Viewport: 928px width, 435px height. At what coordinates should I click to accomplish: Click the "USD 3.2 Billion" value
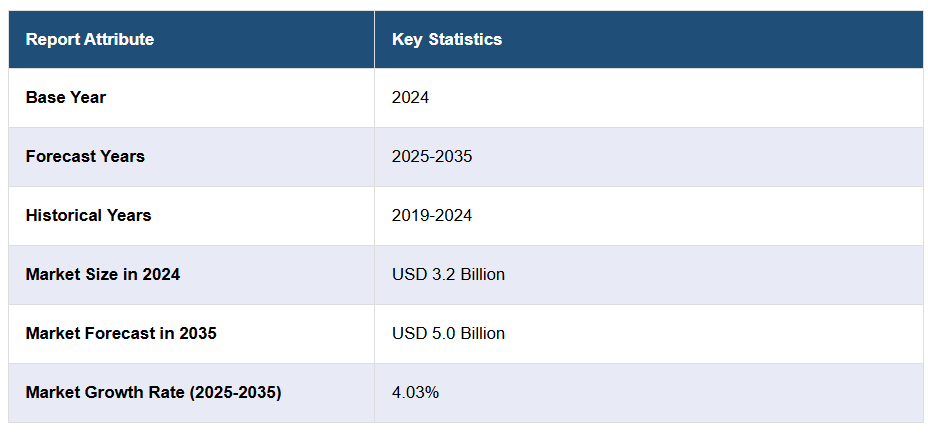coord(448,274)
